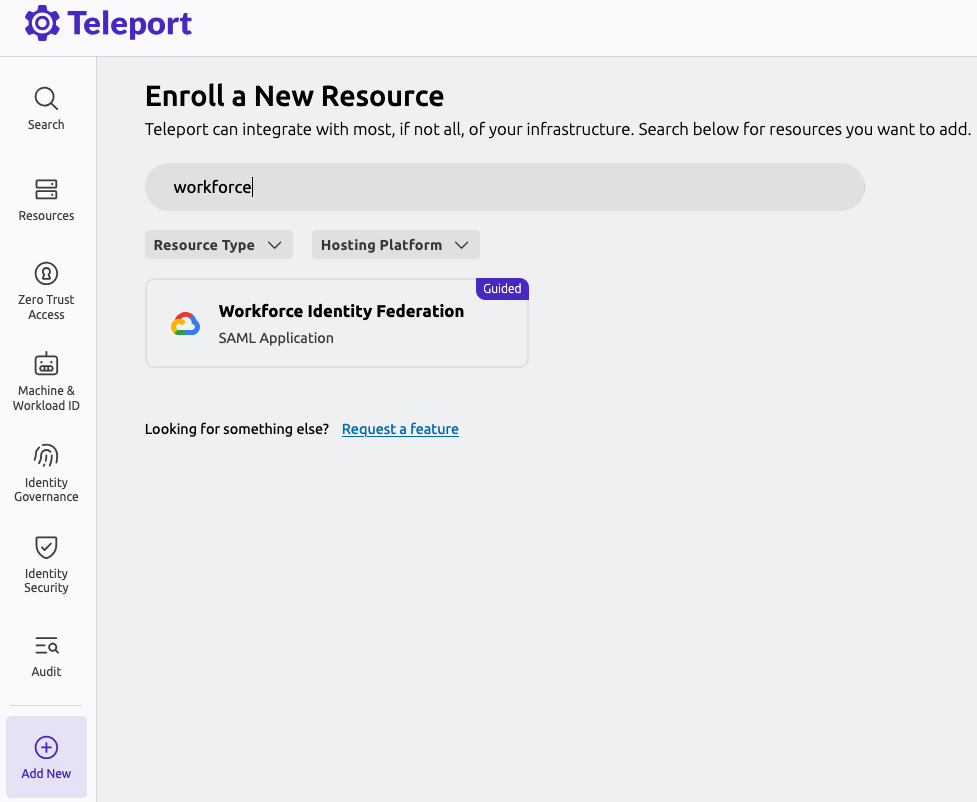Click the Teleport wordmark in the header
The image size is (977, 802).
pos(132,22)
